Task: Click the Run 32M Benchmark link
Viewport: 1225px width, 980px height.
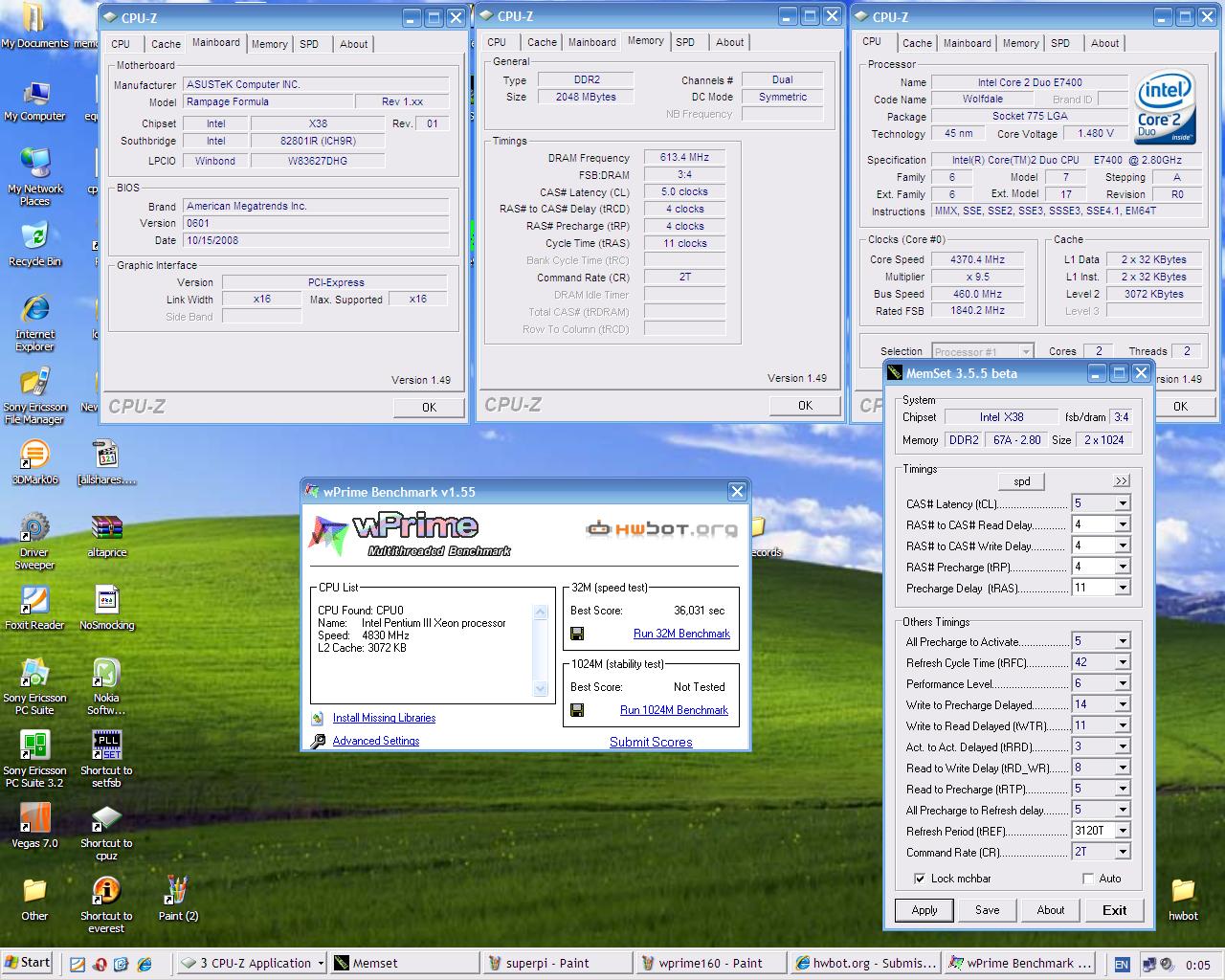Action: point(681,634)
